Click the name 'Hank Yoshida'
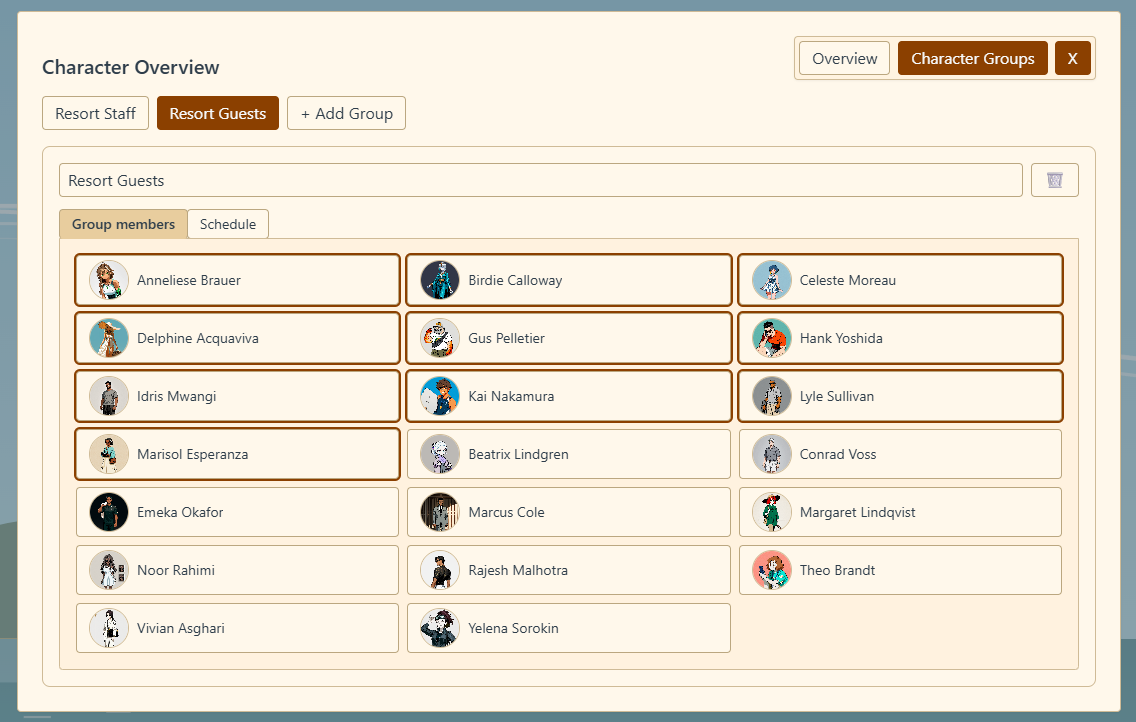 point(841,338)
